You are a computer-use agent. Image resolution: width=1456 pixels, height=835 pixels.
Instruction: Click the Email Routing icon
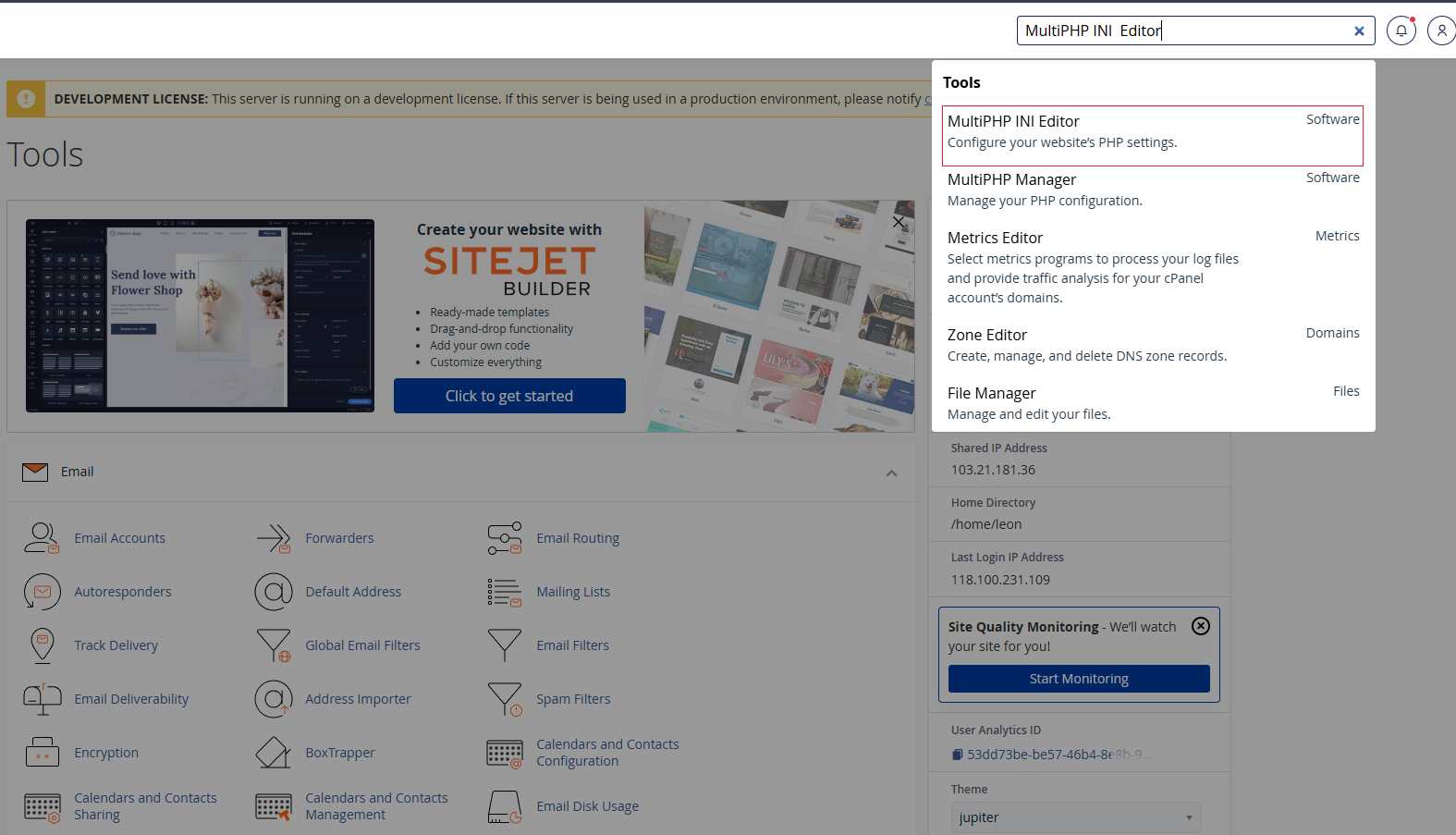click(x=505, y=538)
